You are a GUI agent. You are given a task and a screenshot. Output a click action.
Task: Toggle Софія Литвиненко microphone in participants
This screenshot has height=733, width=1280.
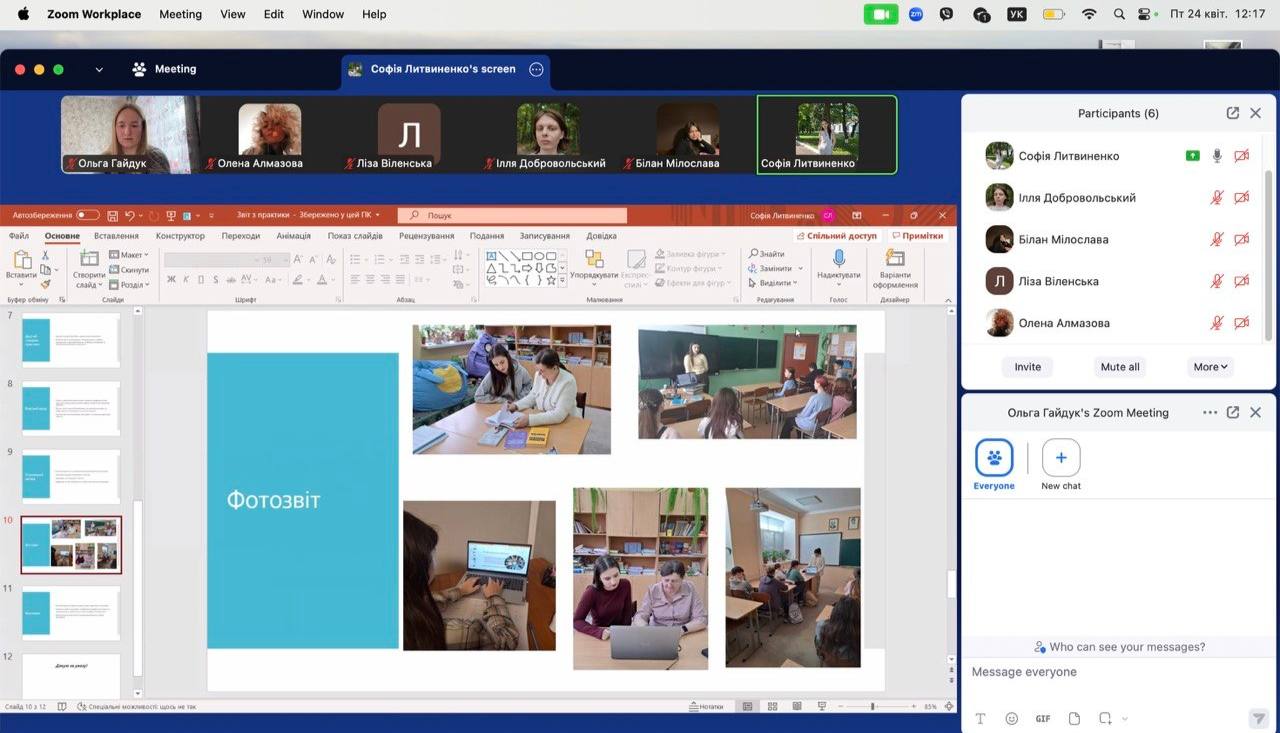(x=1217, y=156)
